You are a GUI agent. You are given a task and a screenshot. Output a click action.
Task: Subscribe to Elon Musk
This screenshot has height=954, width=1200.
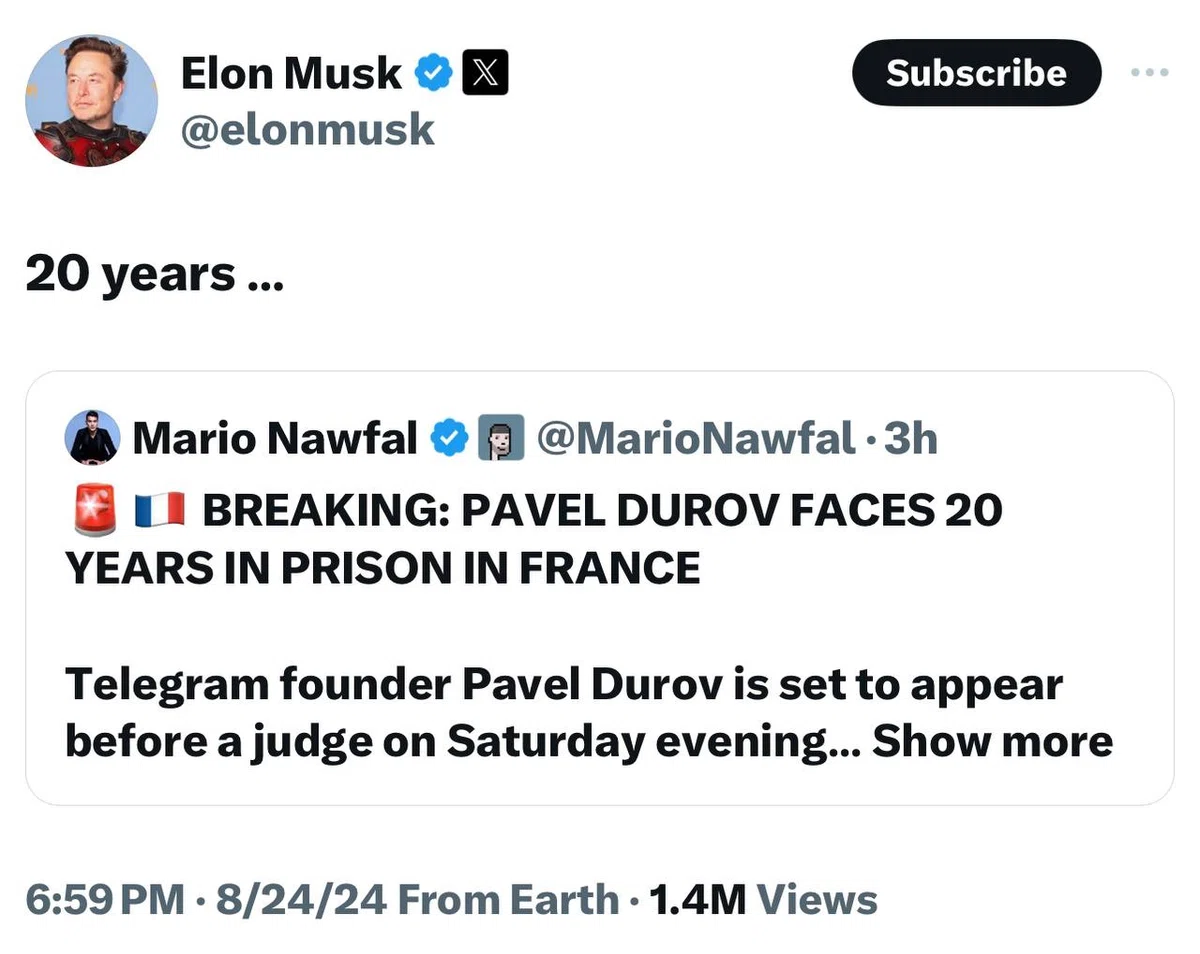976,73
